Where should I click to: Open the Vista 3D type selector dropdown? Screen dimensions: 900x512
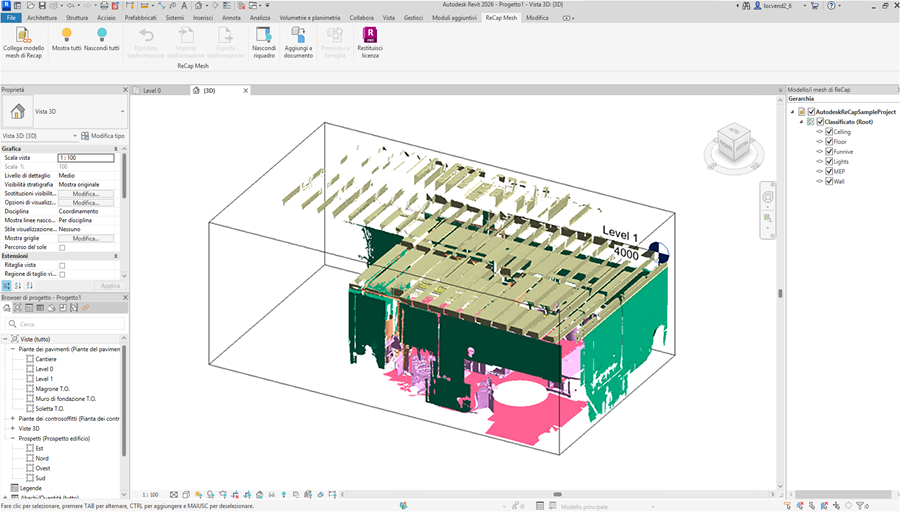122,112
